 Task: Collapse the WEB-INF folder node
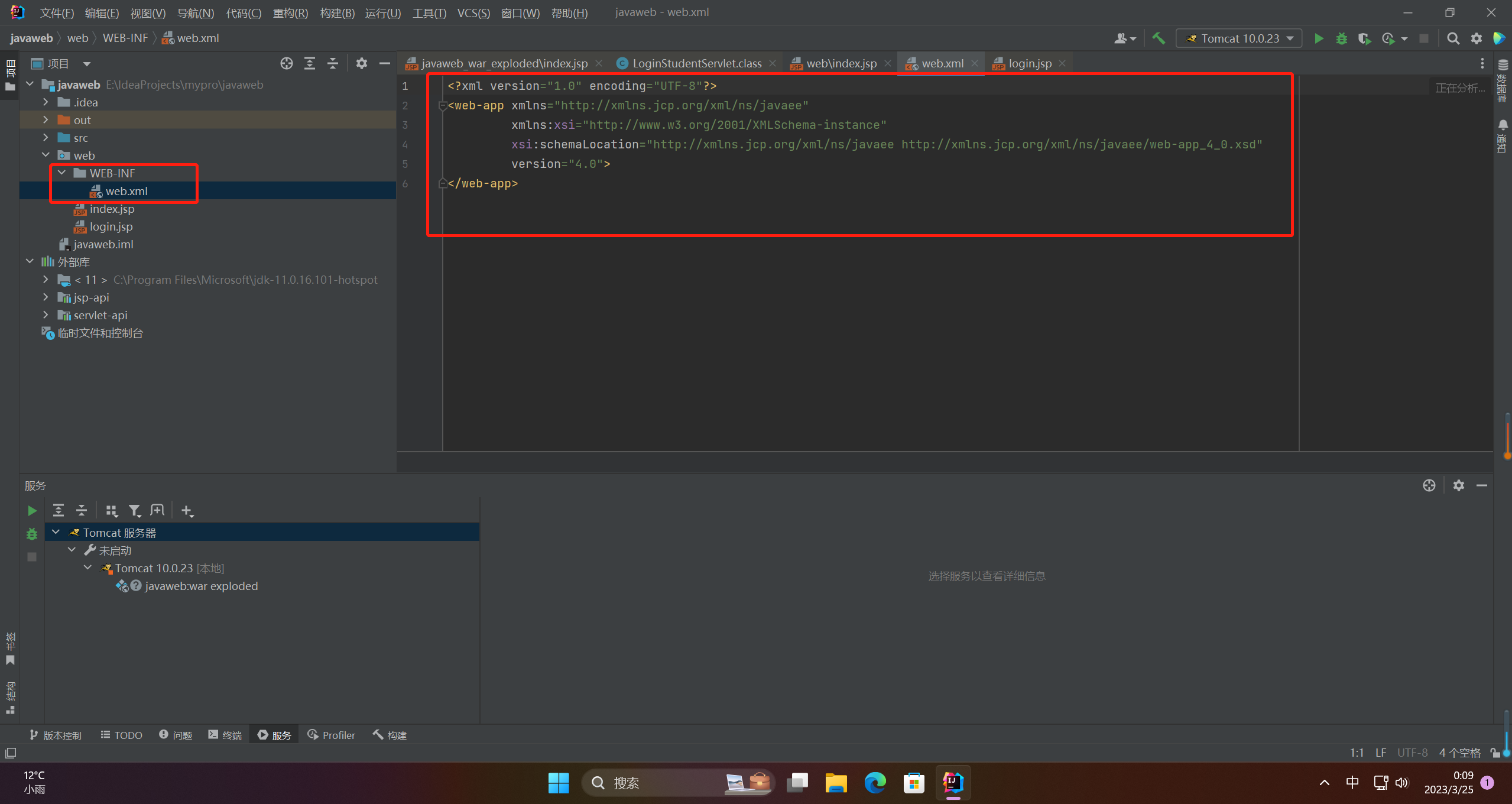coord(61,173)
